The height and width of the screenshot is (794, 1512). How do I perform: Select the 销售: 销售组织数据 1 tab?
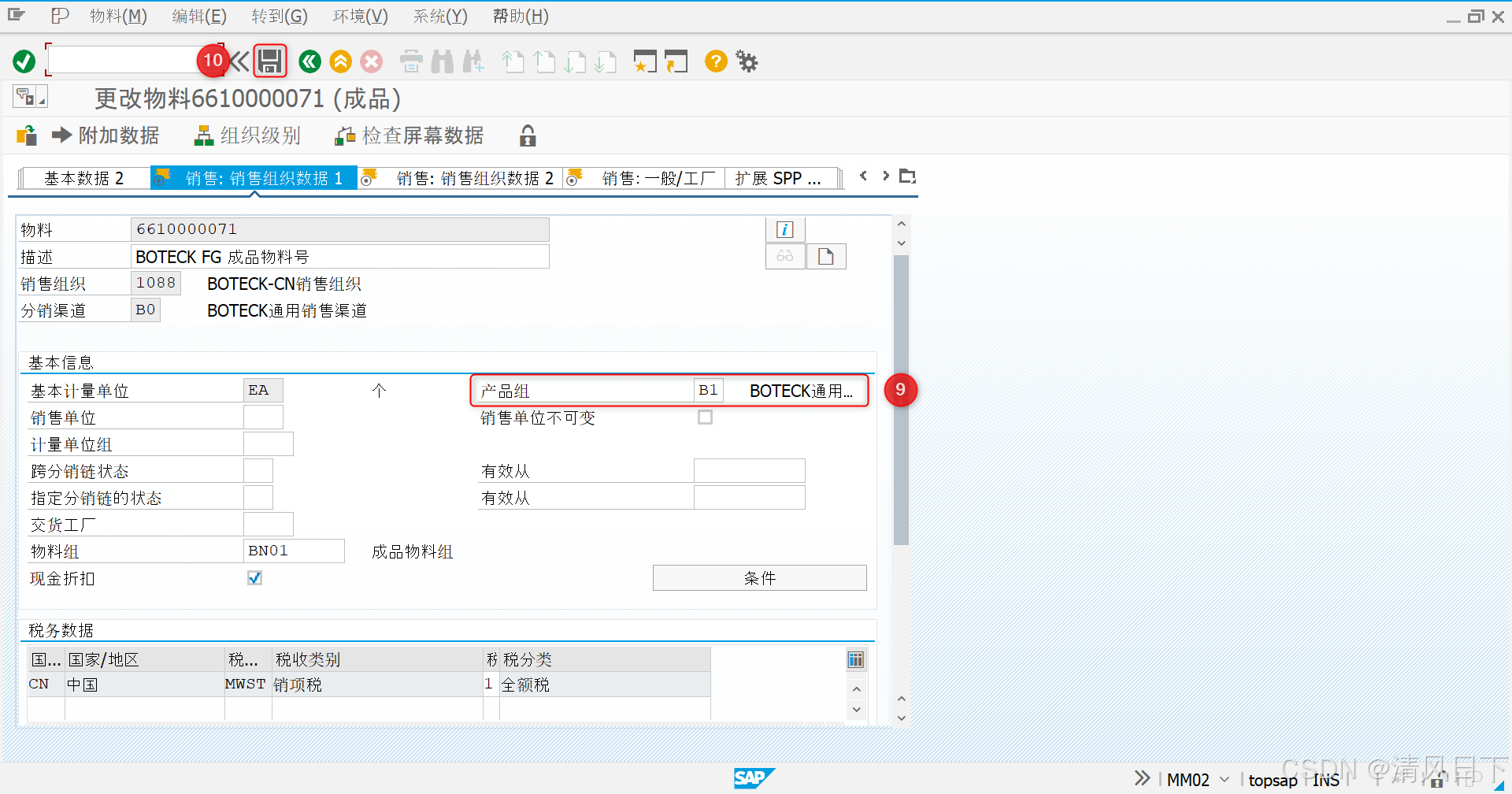[254, 178]
